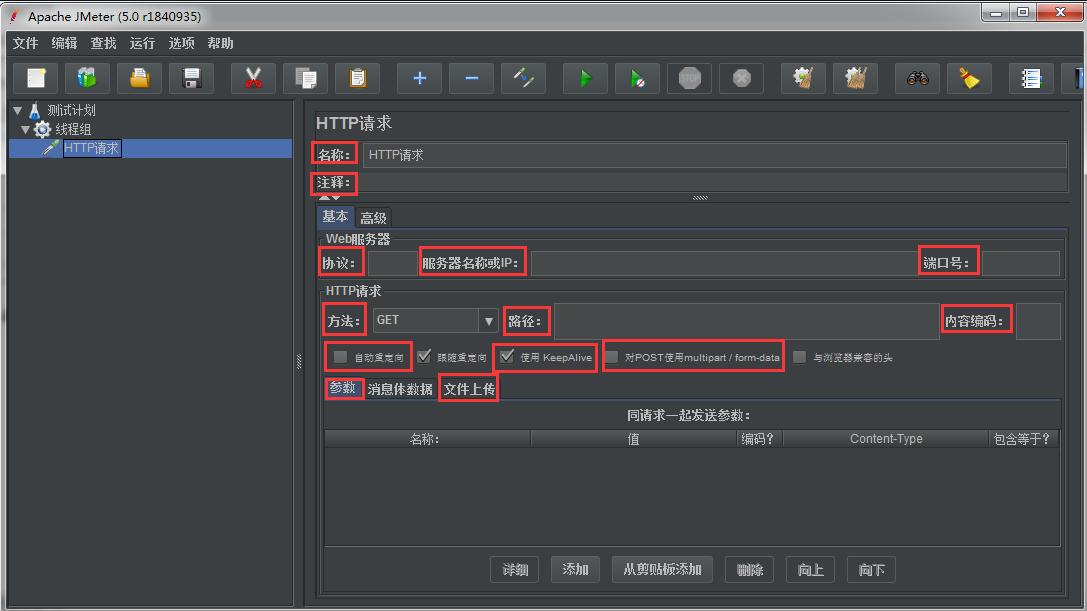This screenshot has width=1087, height=611.
Task: Click the 向下 button
Action: pos(871,569)
